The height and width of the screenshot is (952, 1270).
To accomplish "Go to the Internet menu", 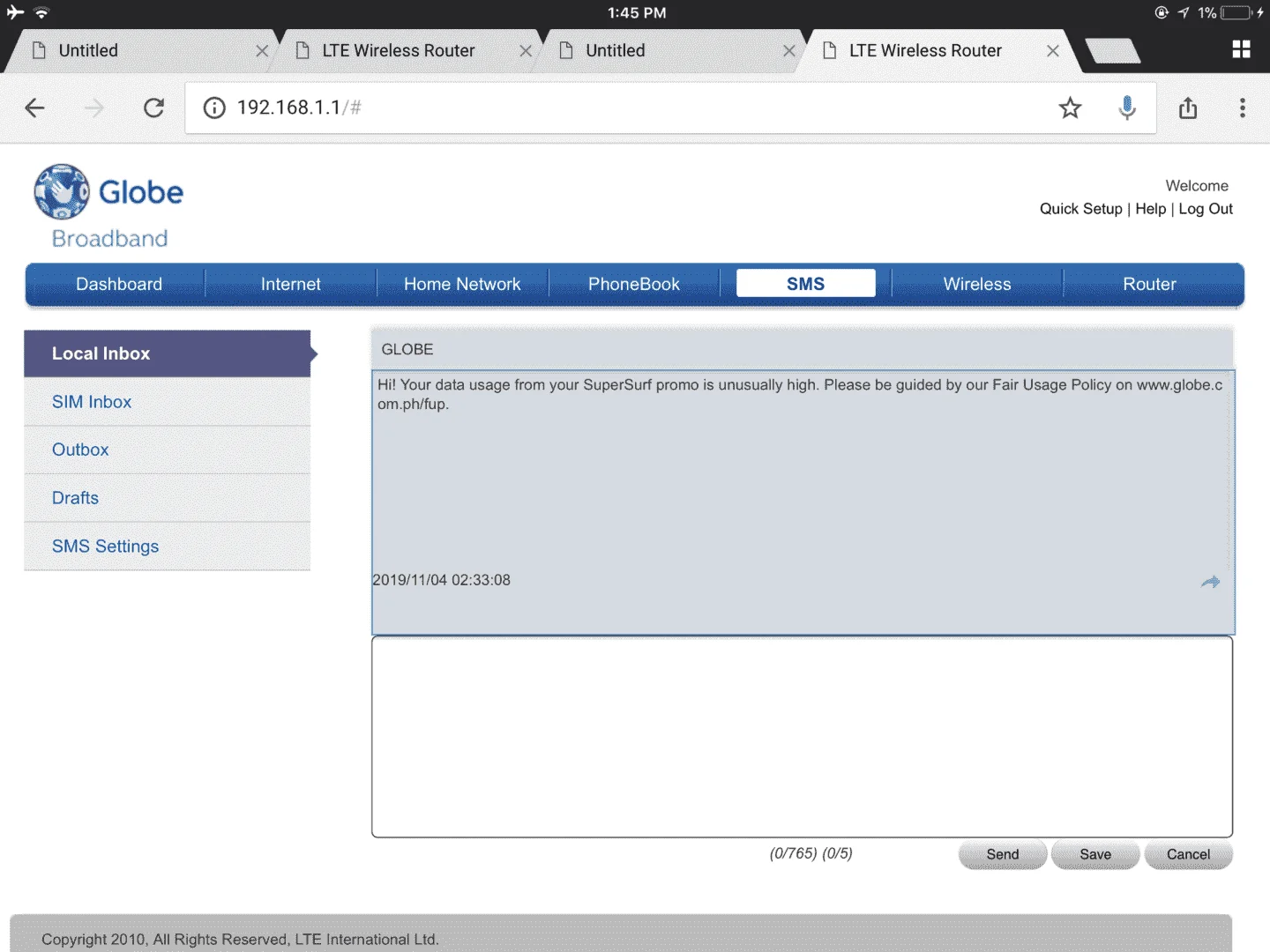I will click(x=291, y=284).
